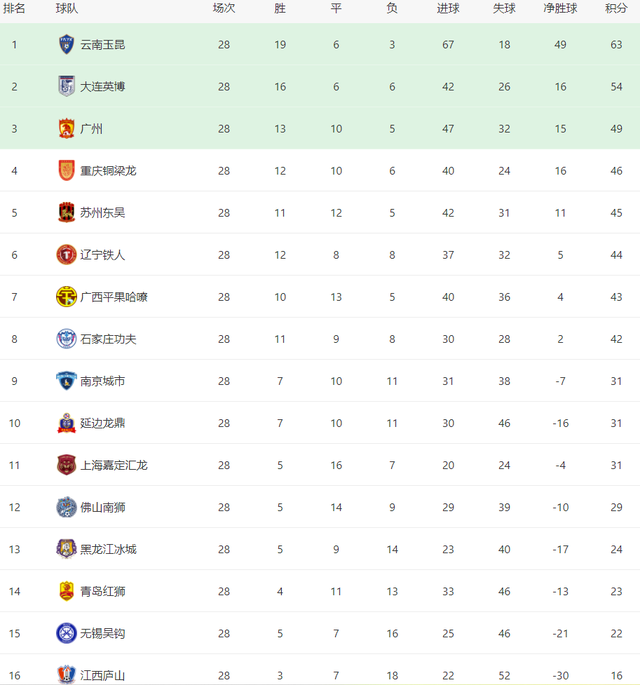This screenshot has width=640, height=685.
Task: Sort by the 积分 column header
Action: click(616, 8)
